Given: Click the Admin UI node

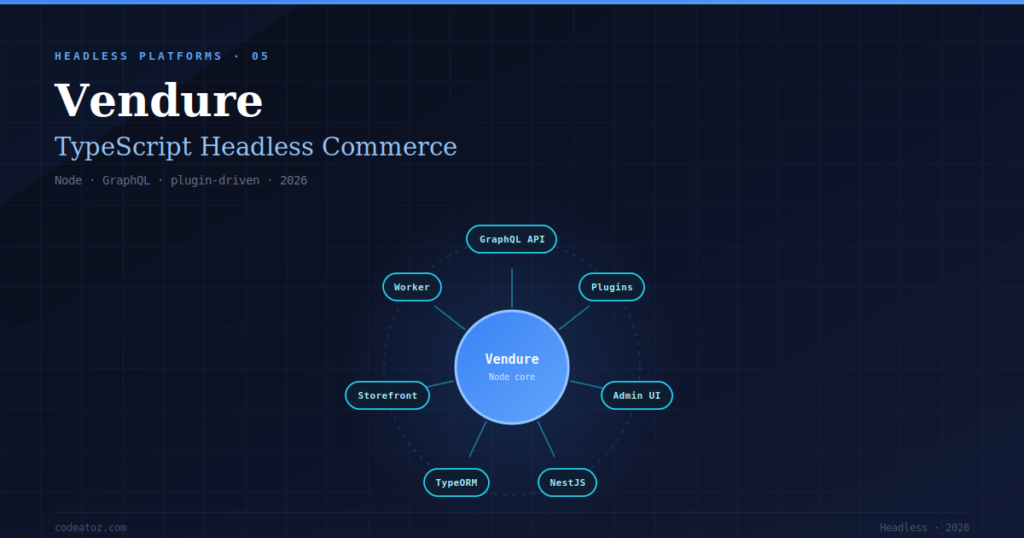Looking at the screenshot, I should coord(637,395).
